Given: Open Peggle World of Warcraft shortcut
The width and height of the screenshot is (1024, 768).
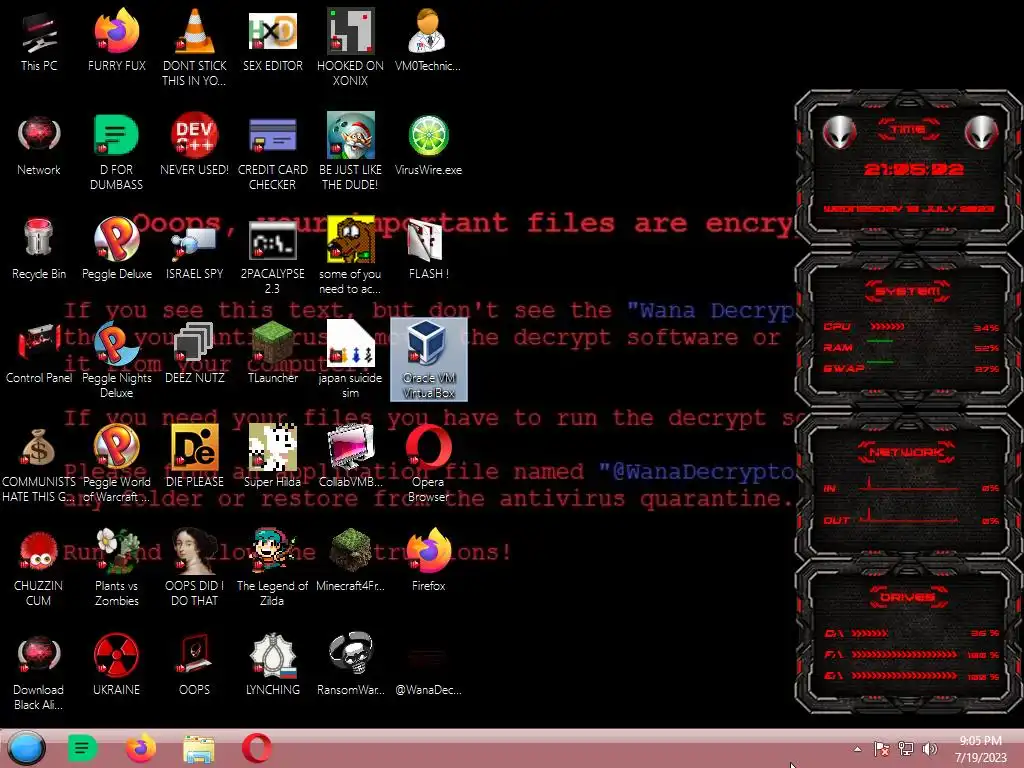Looking at the screenshot, I should click(x=116, y=464).
